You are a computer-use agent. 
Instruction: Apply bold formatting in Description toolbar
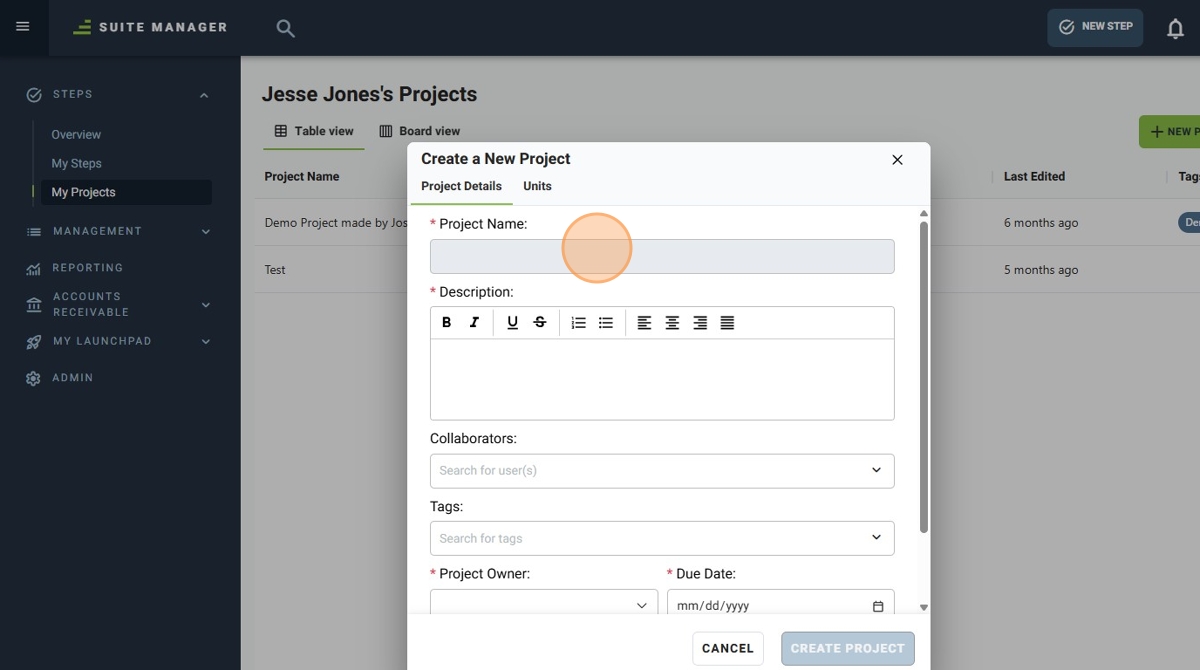(447, 323)
